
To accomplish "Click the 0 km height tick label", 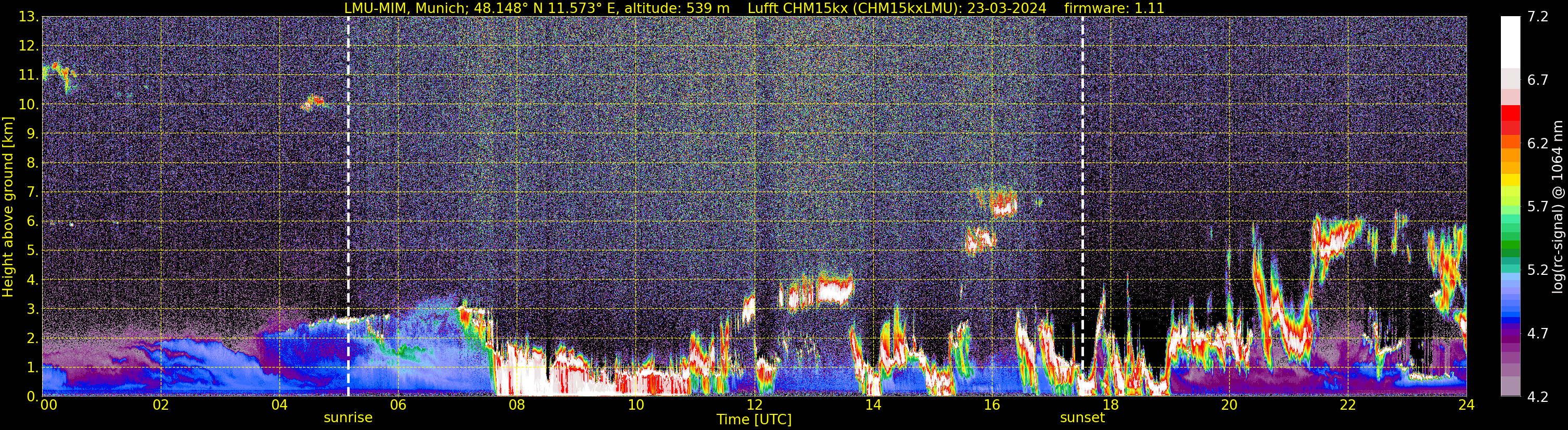I will point(32,397).
